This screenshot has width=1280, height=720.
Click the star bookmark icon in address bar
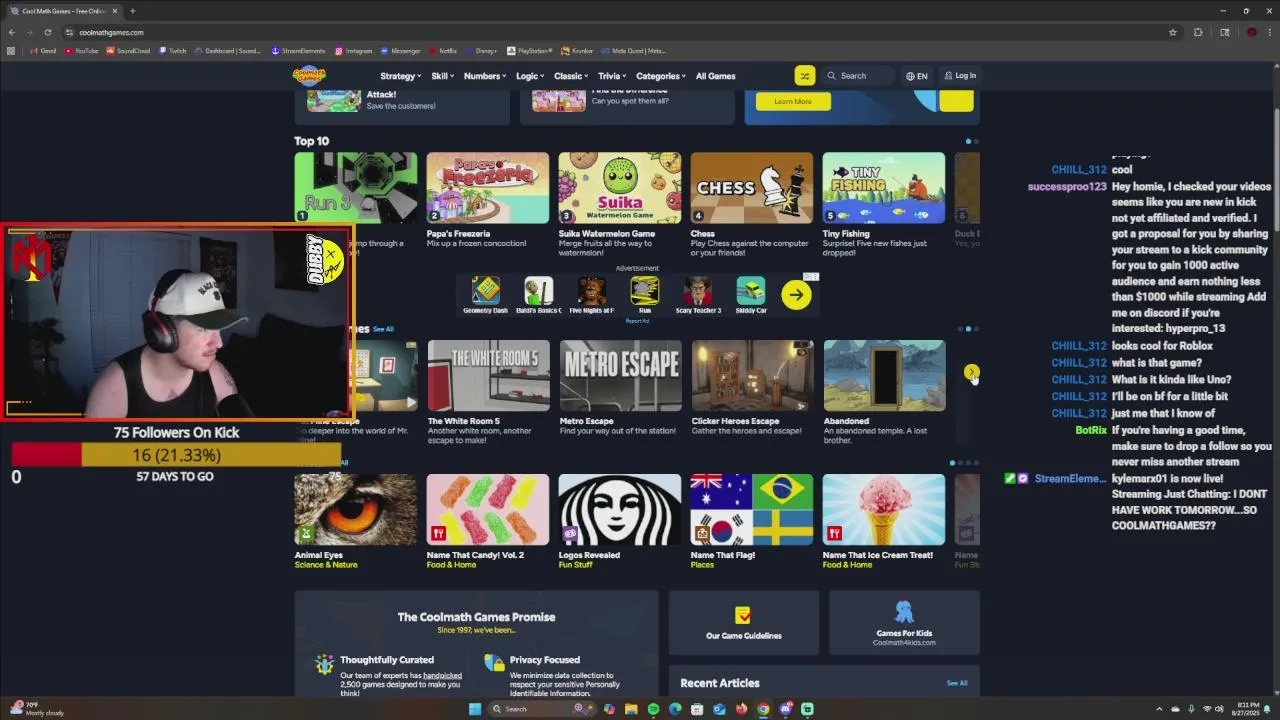pyautogui.click(x=1173, y=32)
